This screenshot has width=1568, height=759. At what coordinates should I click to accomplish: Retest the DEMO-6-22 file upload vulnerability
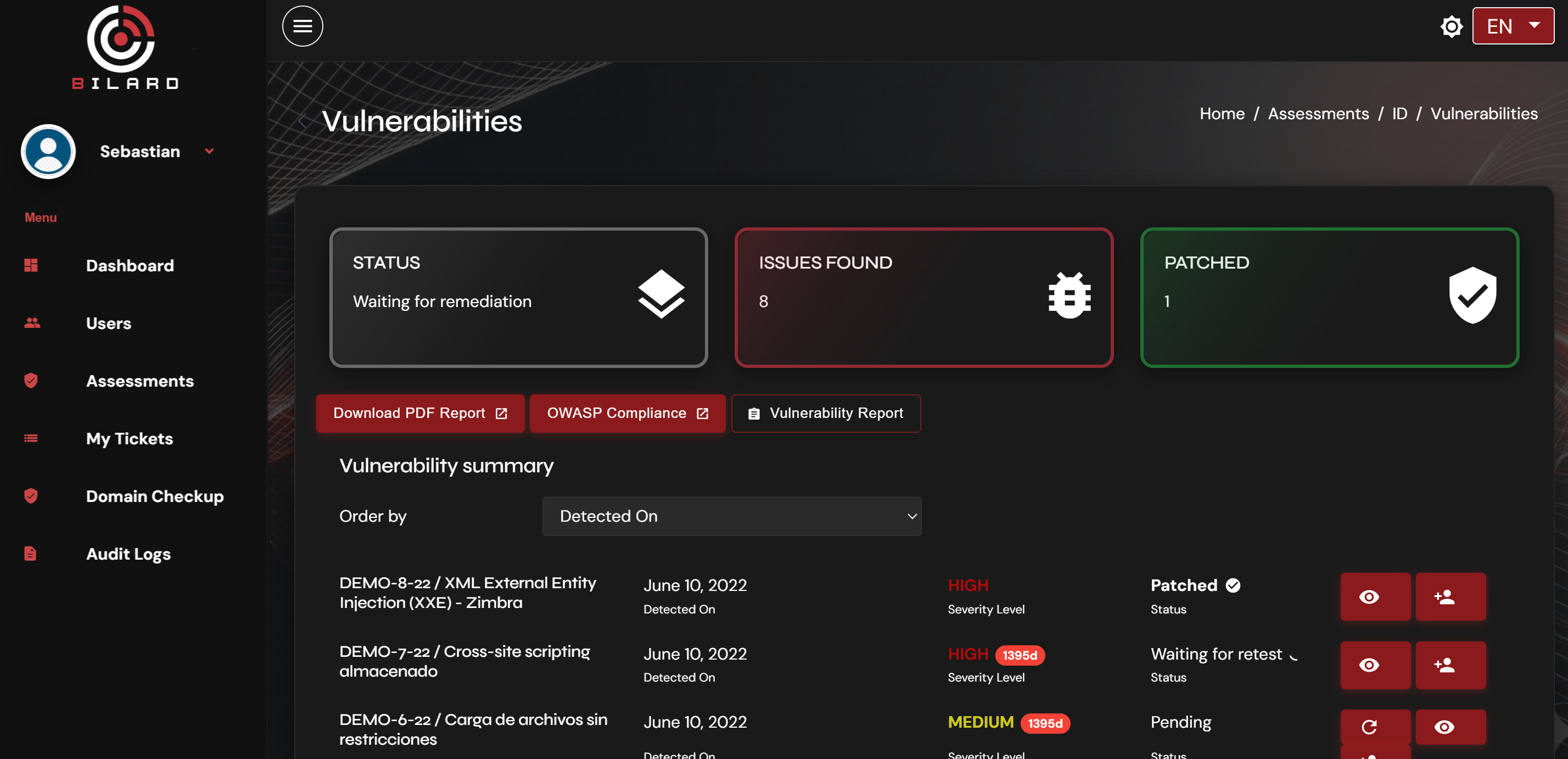1375,727
